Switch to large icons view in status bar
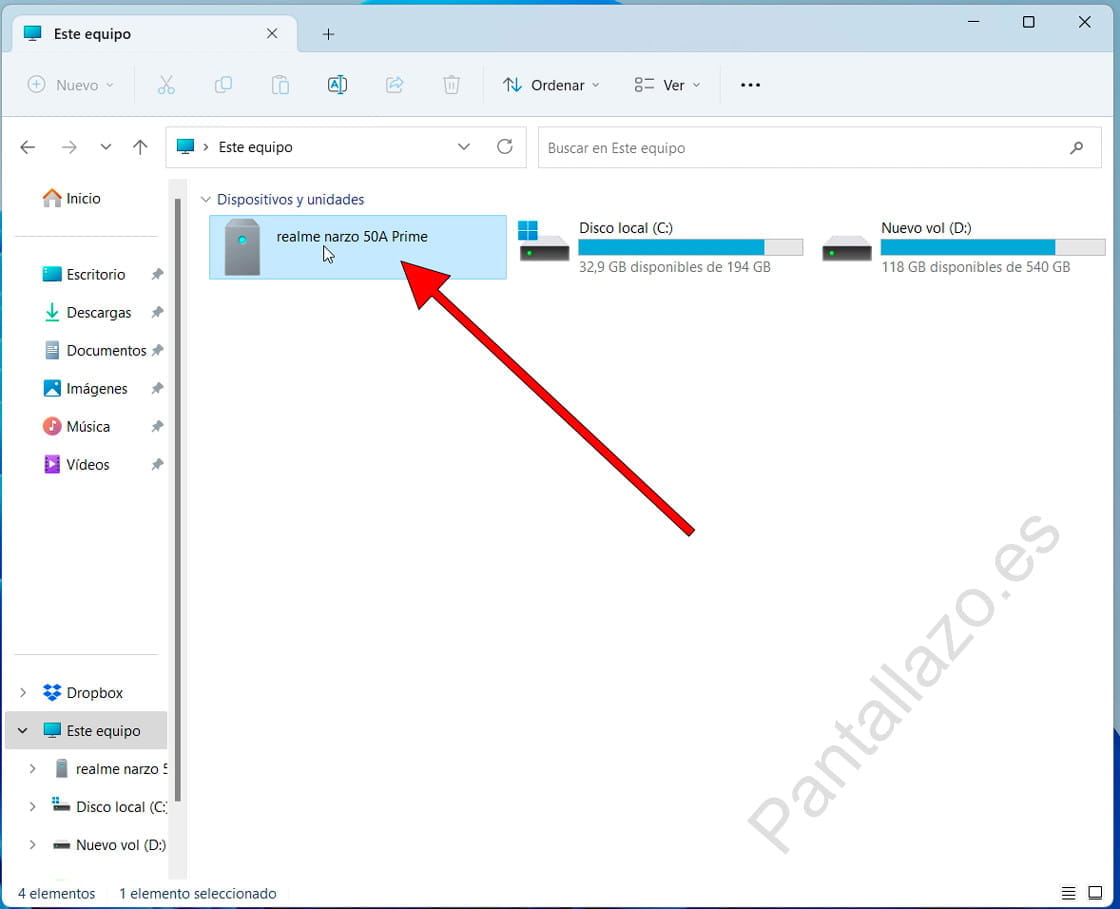 (x=1095, y=893)
